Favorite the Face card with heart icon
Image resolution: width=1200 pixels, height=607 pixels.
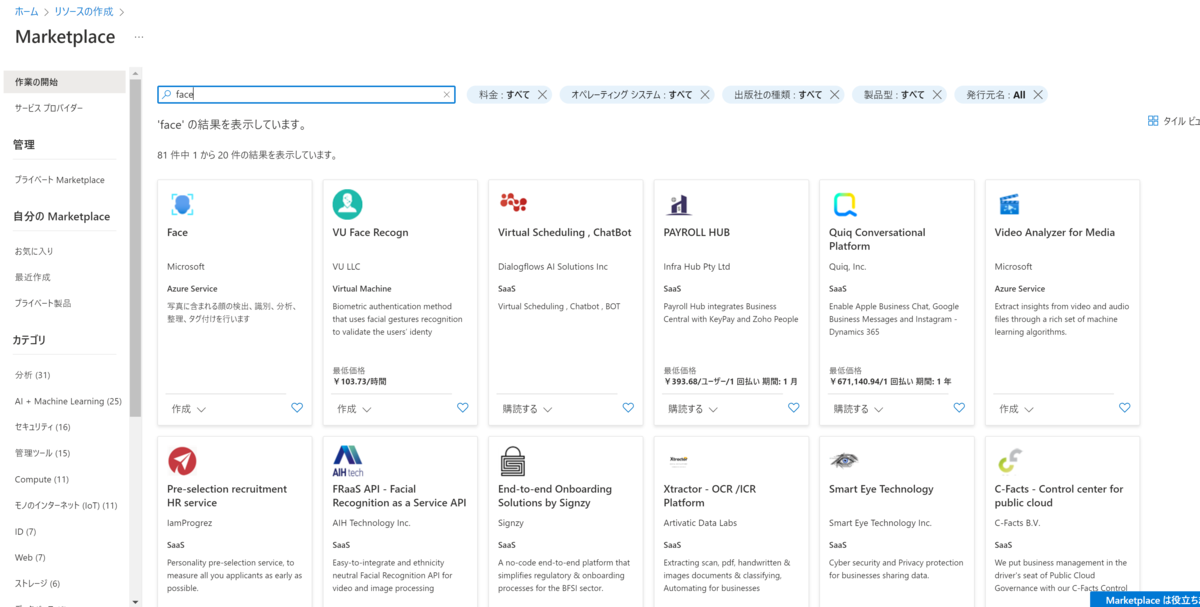297,408
